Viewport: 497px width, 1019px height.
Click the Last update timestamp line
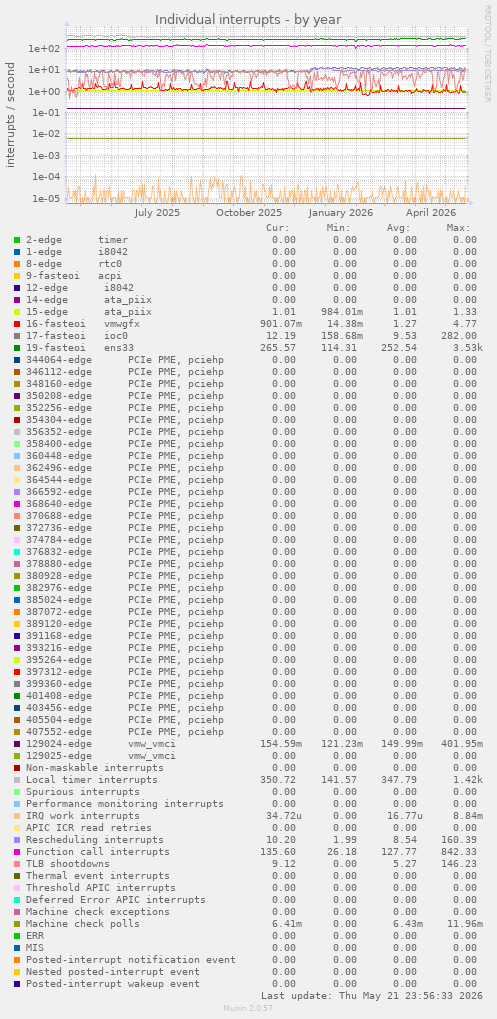(372, 996)
